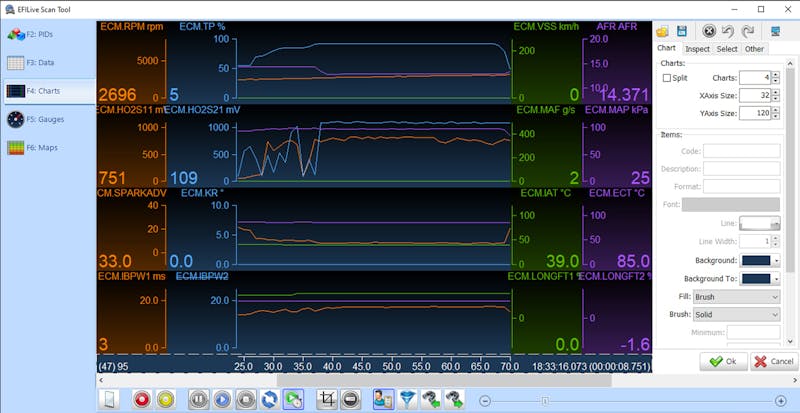Click the red record button in bottom toolbar
The height and width of the screenshot is (413, 800).
coord(142,399)
